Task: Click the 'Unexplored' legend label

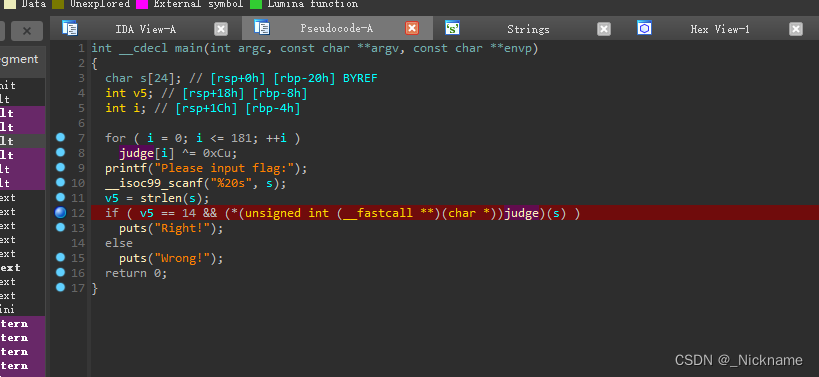Action: coord(100,4)
